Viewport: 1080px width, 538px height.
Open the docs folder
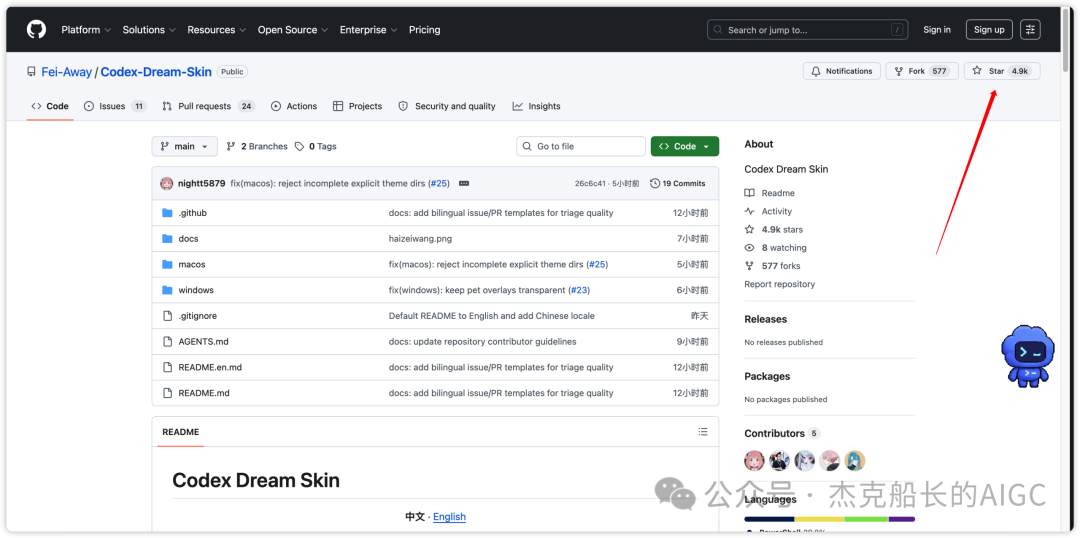click(x=188, y=238)
